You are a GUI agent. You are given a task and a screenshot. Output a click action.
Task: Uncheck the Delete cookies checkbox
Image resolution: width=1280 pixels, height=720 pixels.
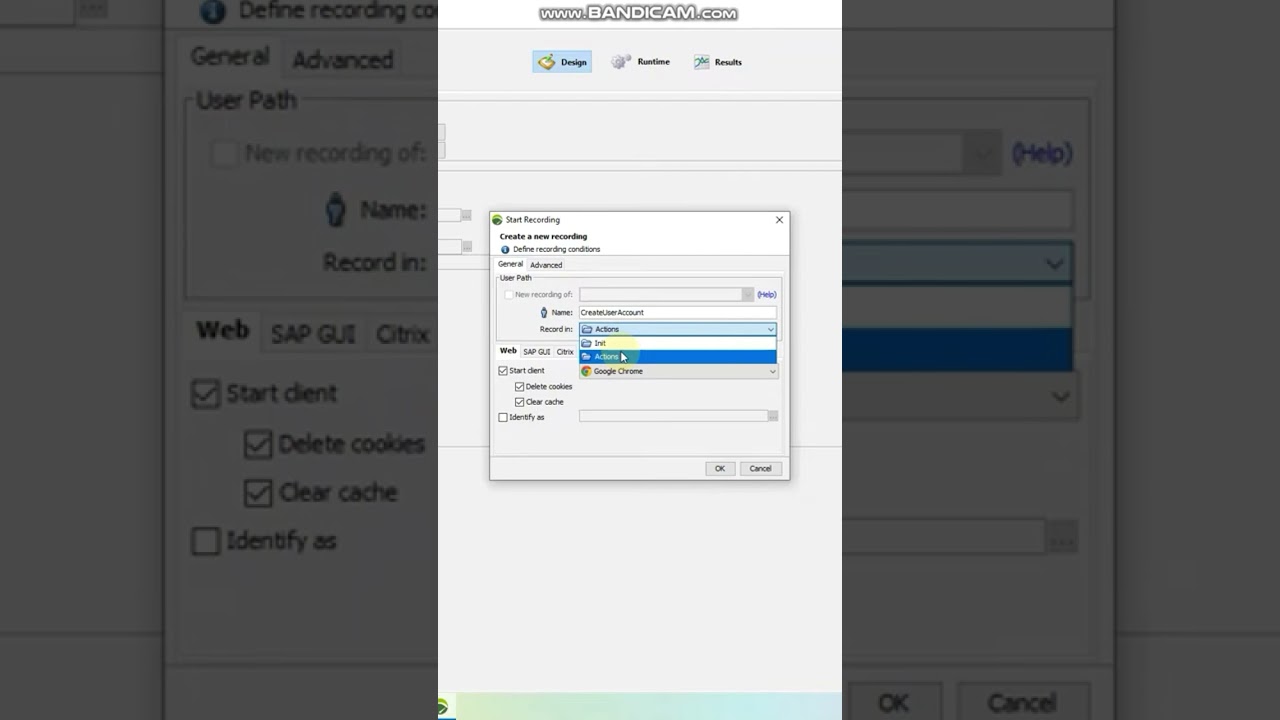pos(519,387)
